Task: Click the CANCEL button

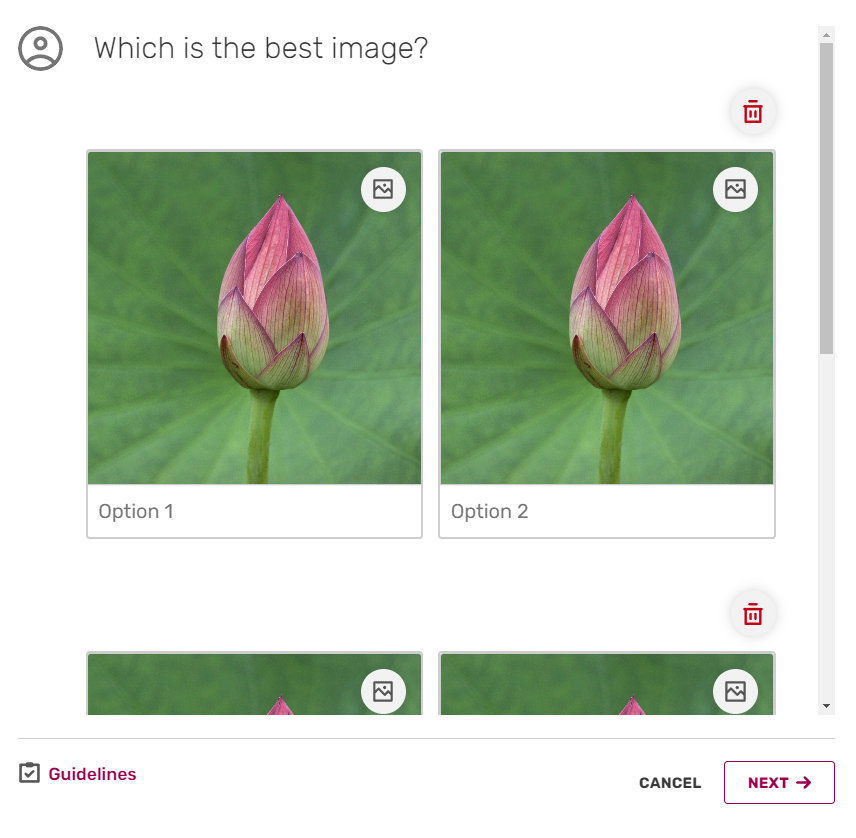Action: pos(670,783)
